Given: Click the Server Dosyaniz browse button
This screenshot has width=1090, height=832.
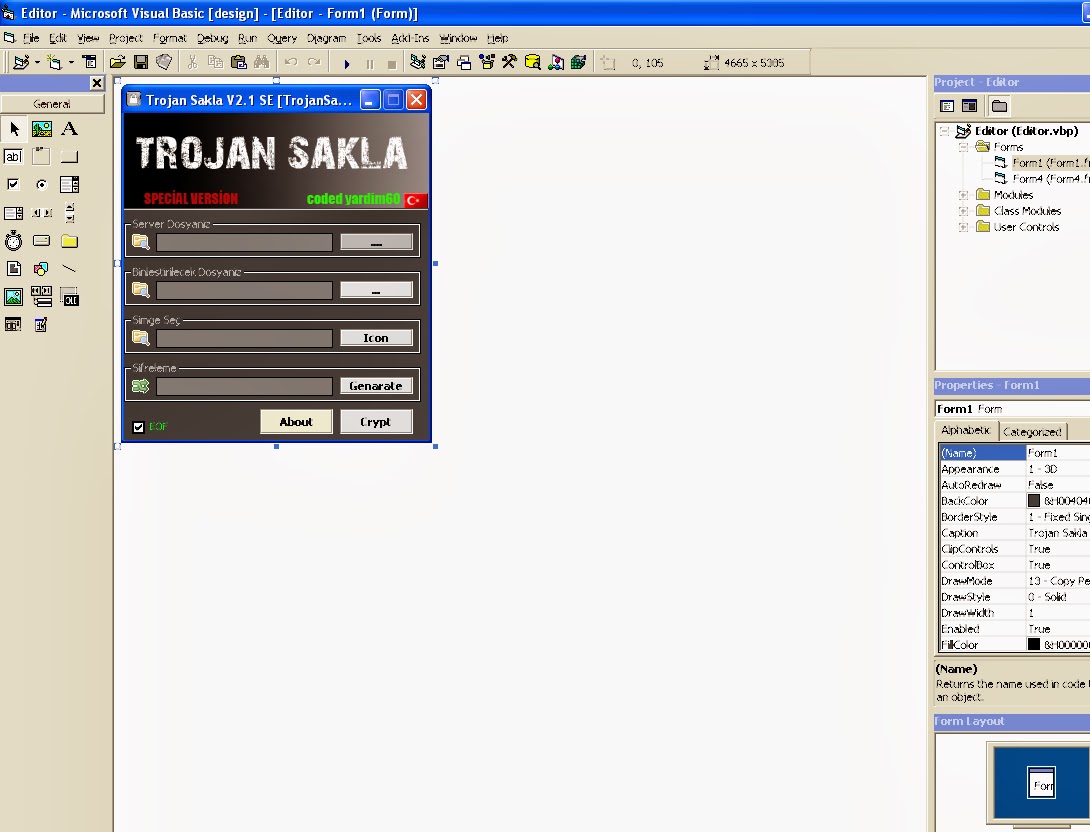Looking at the screenshot, I should 375,242.
